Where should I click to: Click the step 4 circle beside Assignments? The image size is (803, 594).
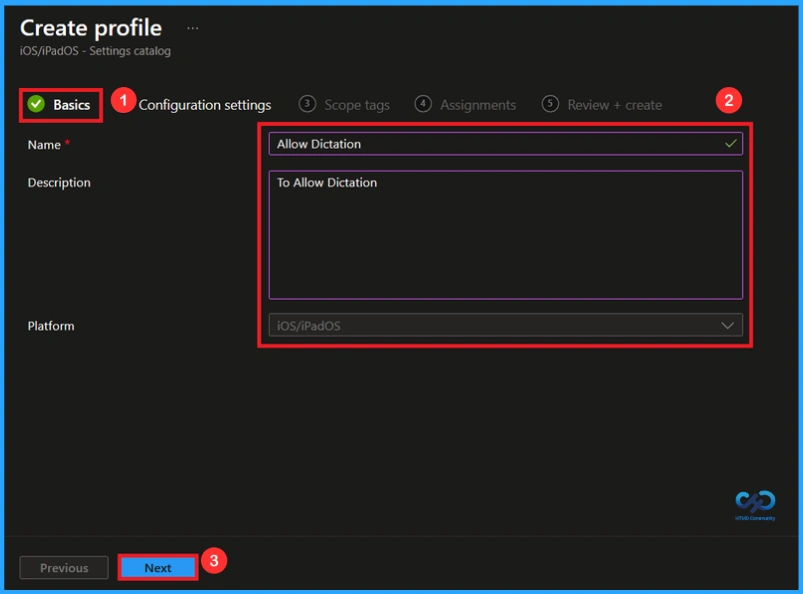tap(425, 104)
